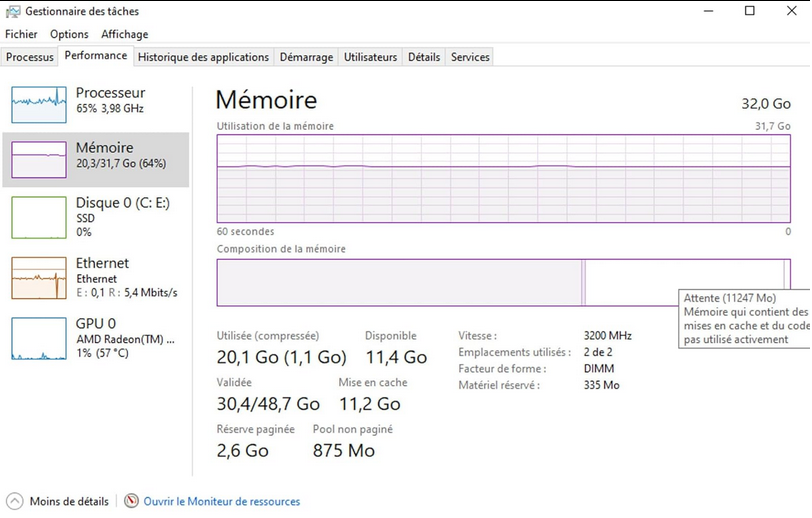Screen dimensions: 812x518
Task: Switch to the Détails tab
Action: pos(424,57)
